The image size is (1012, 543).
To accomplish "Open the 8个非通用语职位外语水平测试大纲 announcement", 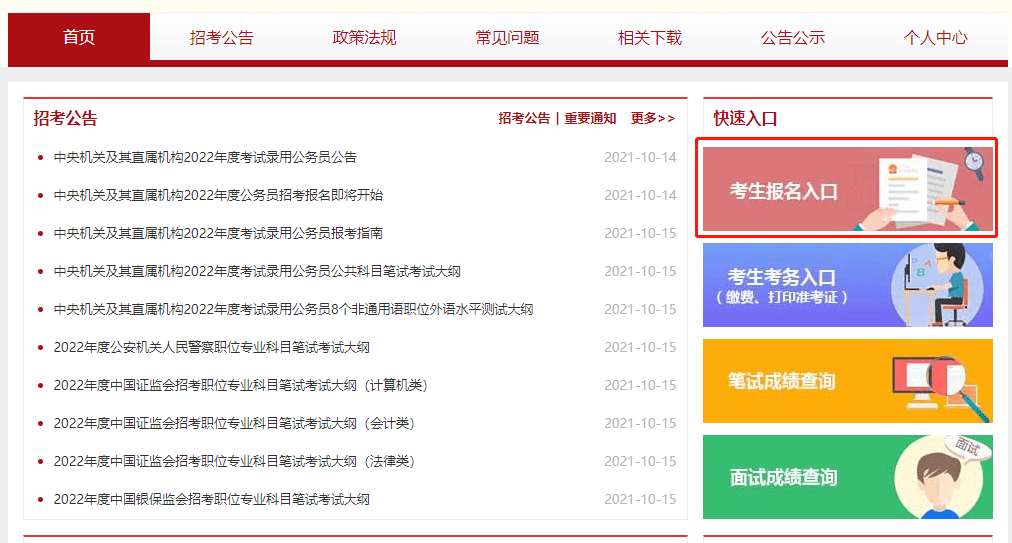I will pyautogui.click(x=293, y=309).
